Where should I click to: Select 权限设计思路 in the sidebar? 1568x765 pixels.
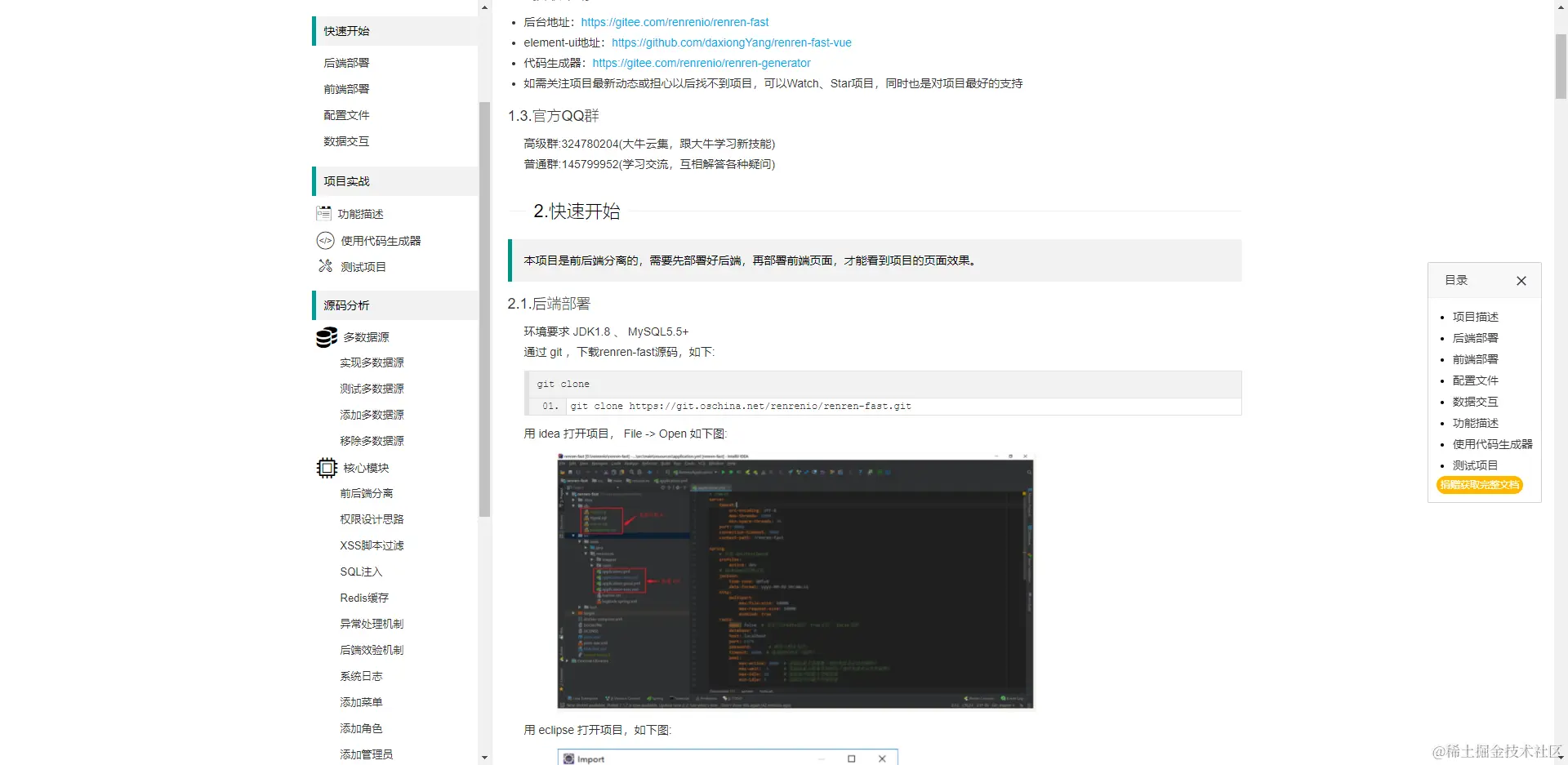[372, 519]
